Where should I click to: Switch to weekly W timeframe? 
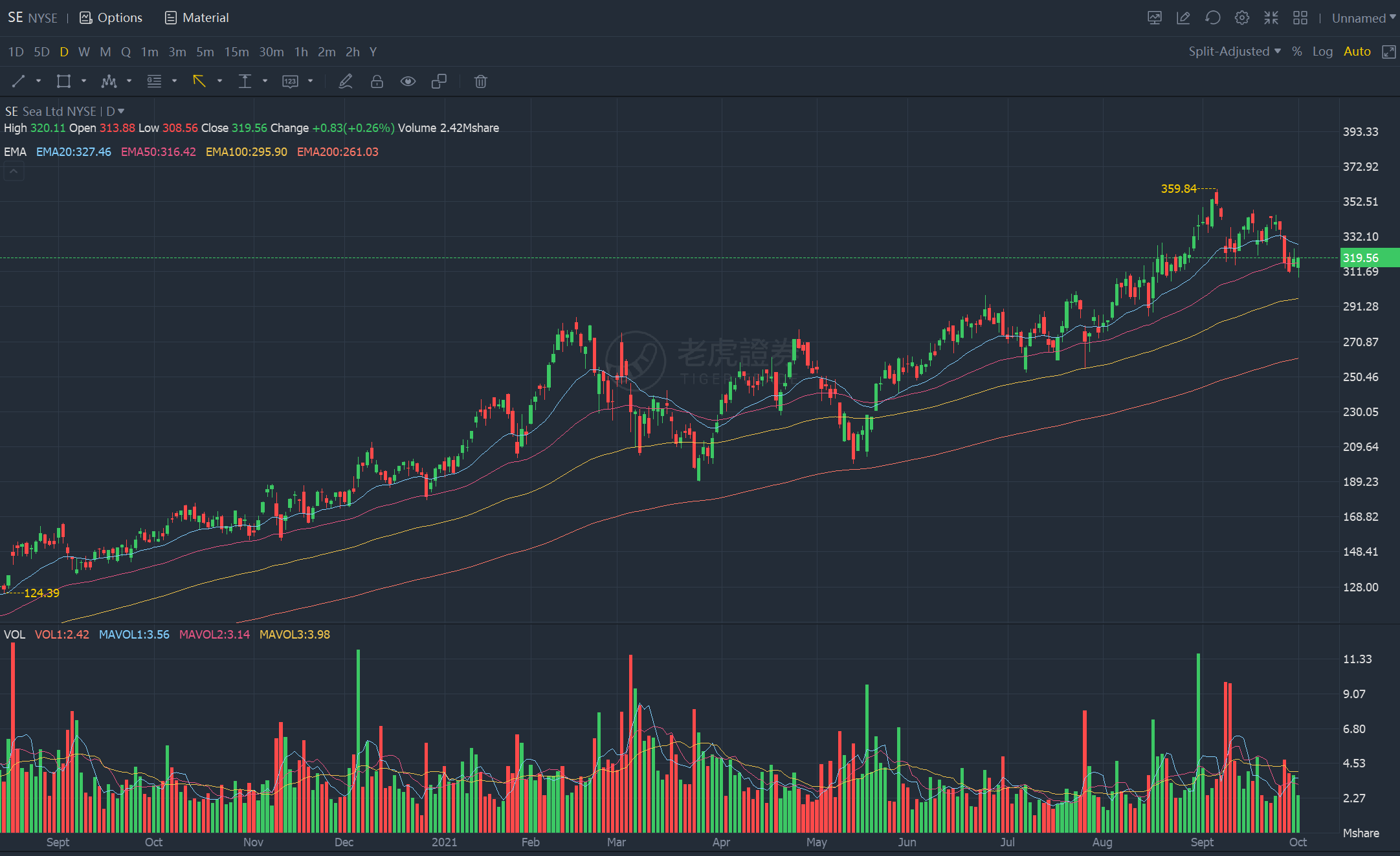coord(83,52)
